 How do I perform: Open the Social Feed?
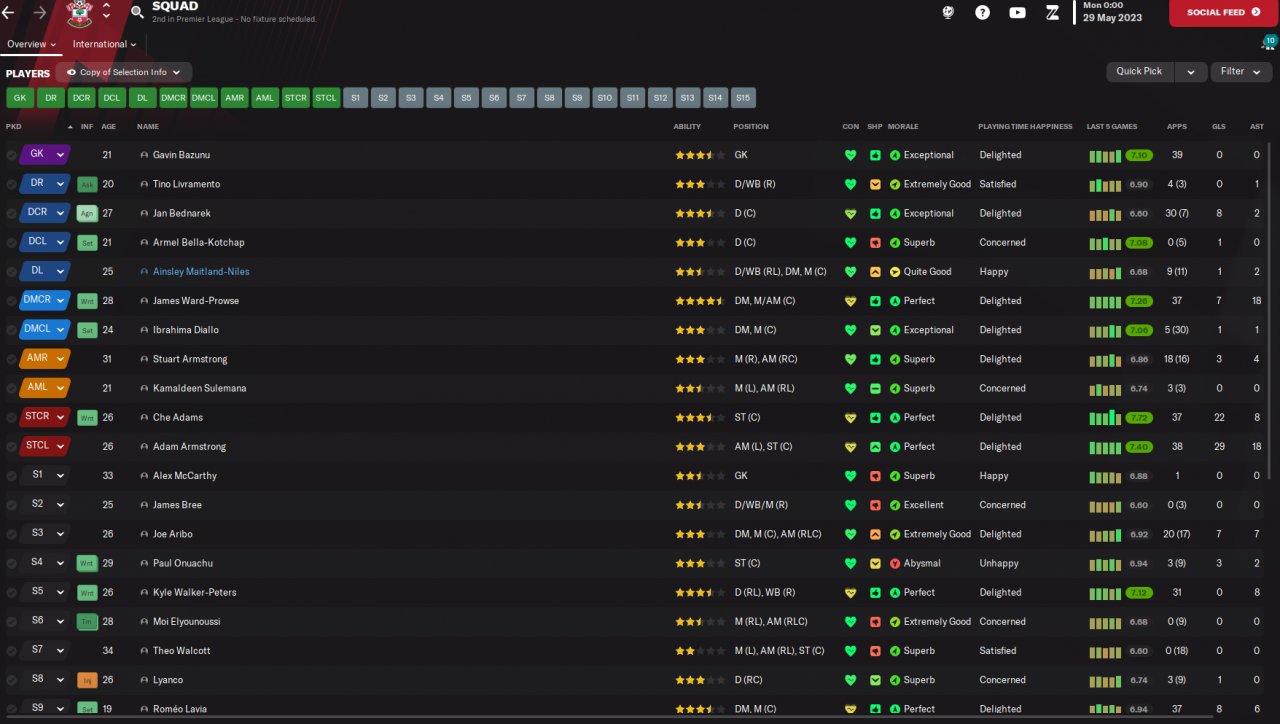(1223, 13)
